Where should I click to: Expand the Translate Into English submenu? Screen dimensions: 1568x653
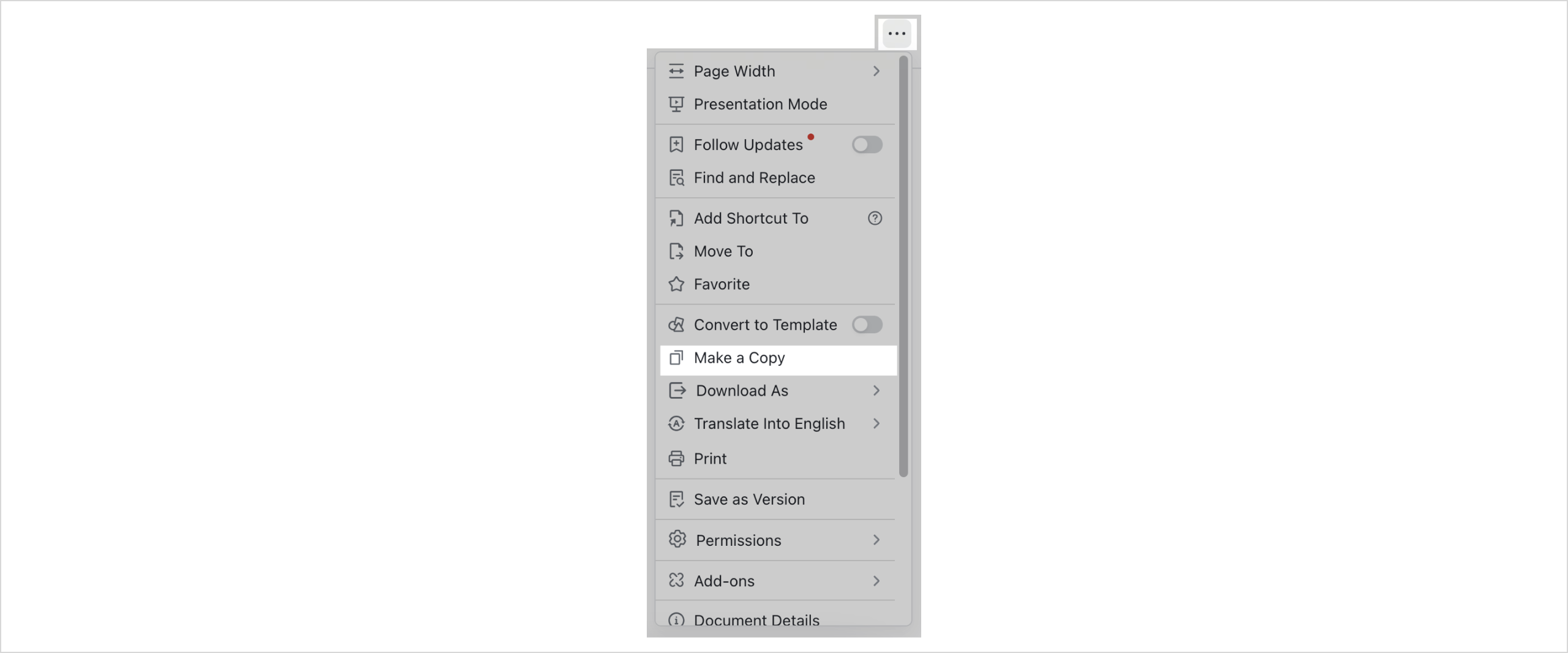click(x=876, y=423)
